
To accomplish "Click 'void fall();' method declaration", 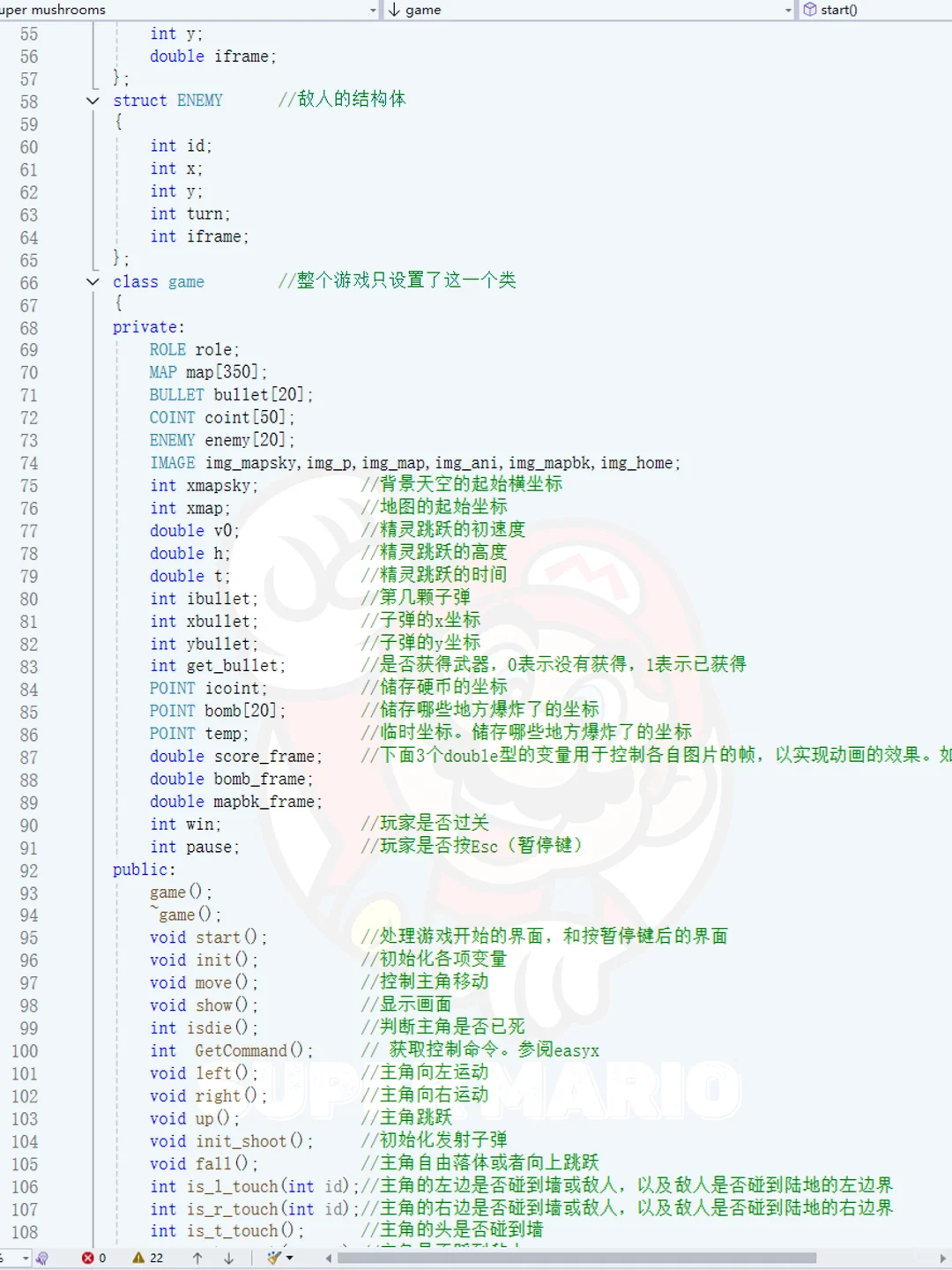I will [204, 1164].
